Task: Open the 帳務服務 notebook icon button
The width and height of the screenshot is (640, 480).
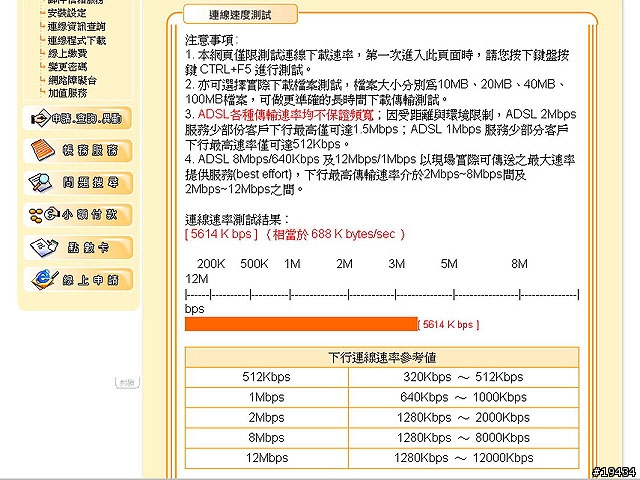Action: (x=78, y=150)
